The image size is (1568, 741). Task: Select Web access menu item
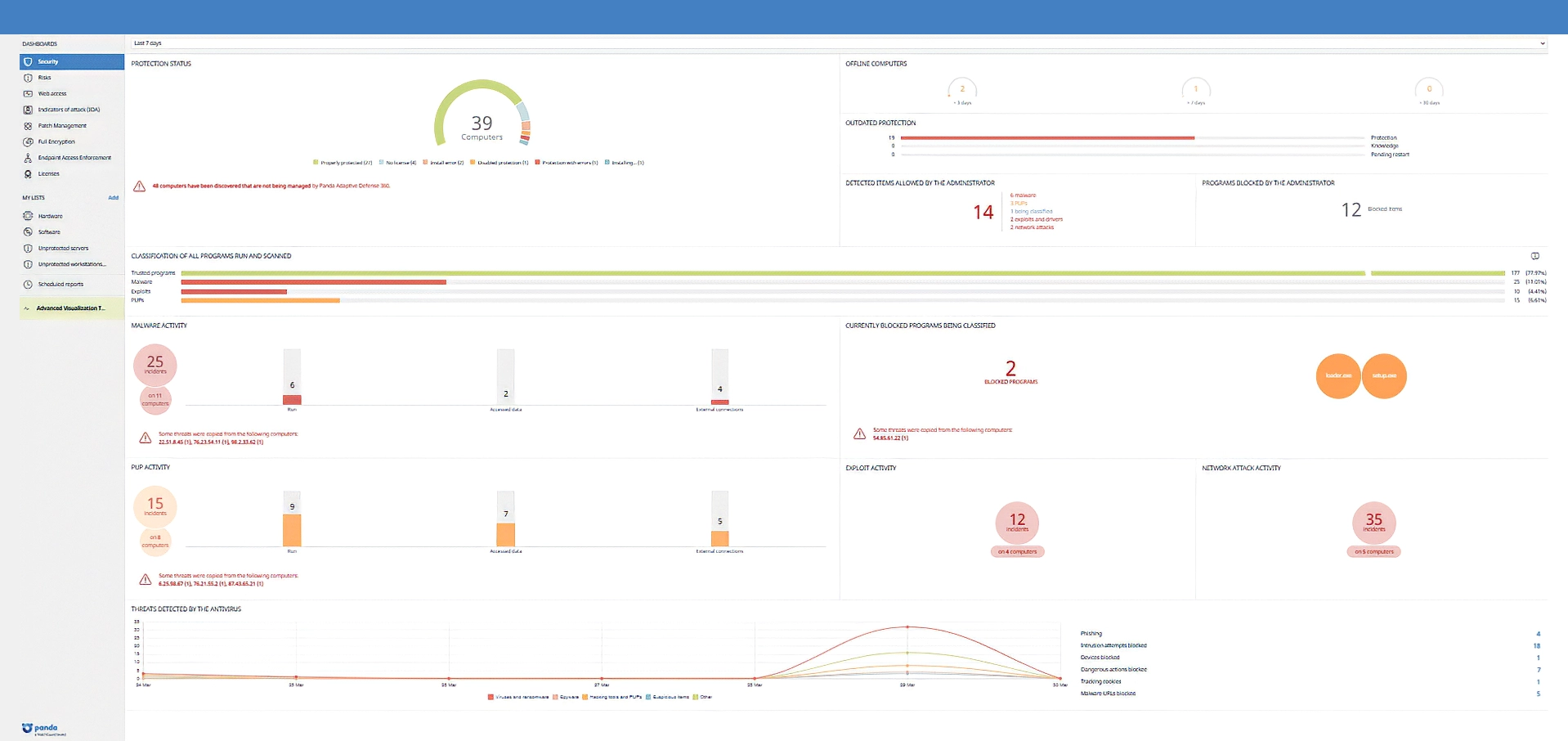52,93
